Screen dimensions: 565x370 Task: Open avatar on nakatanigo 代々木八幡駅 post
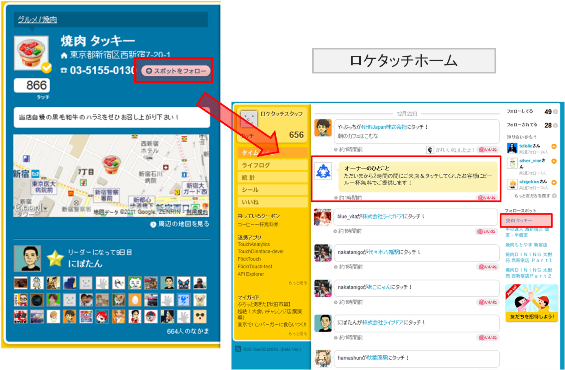(x=323, y=253)
